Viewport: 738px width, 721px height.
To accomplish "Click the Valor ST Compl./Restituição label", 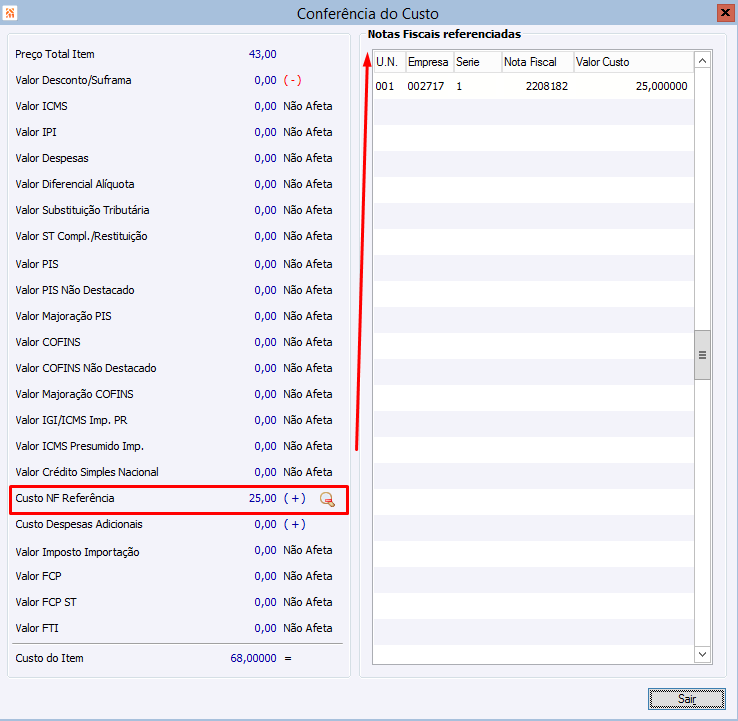I will pos(81,236).
